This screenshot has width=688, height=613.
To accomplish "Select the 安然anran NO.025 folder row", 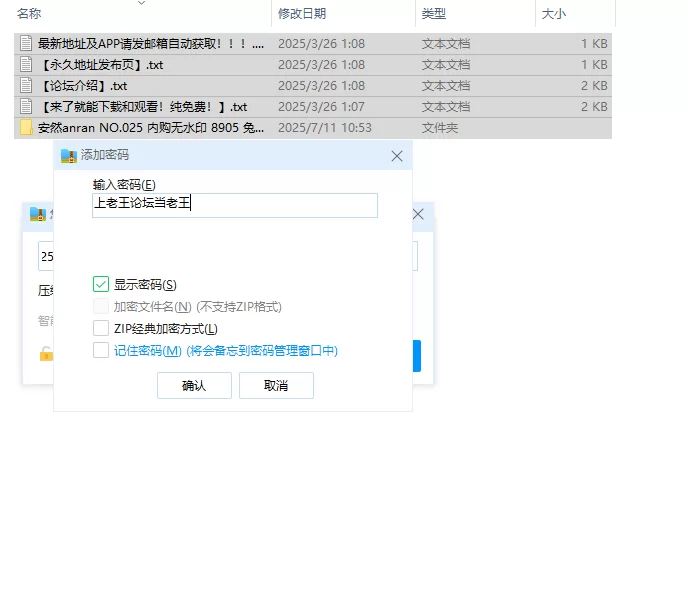I will tap(313, 128).
